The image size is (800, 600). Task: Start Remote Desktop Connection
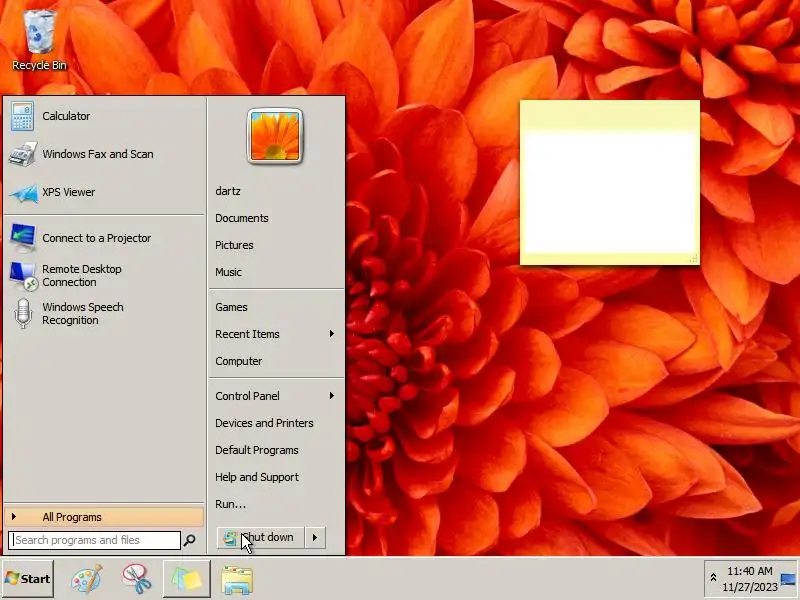104,276
